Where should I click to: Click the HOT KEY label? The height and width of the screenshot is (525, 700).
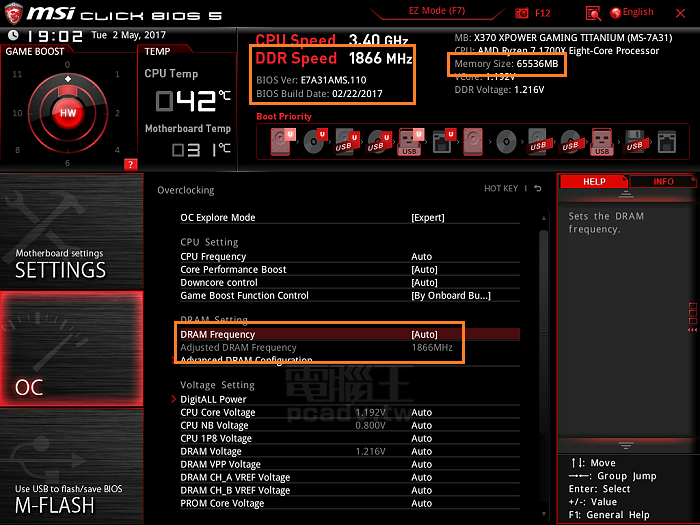click(x=501, y=188)
